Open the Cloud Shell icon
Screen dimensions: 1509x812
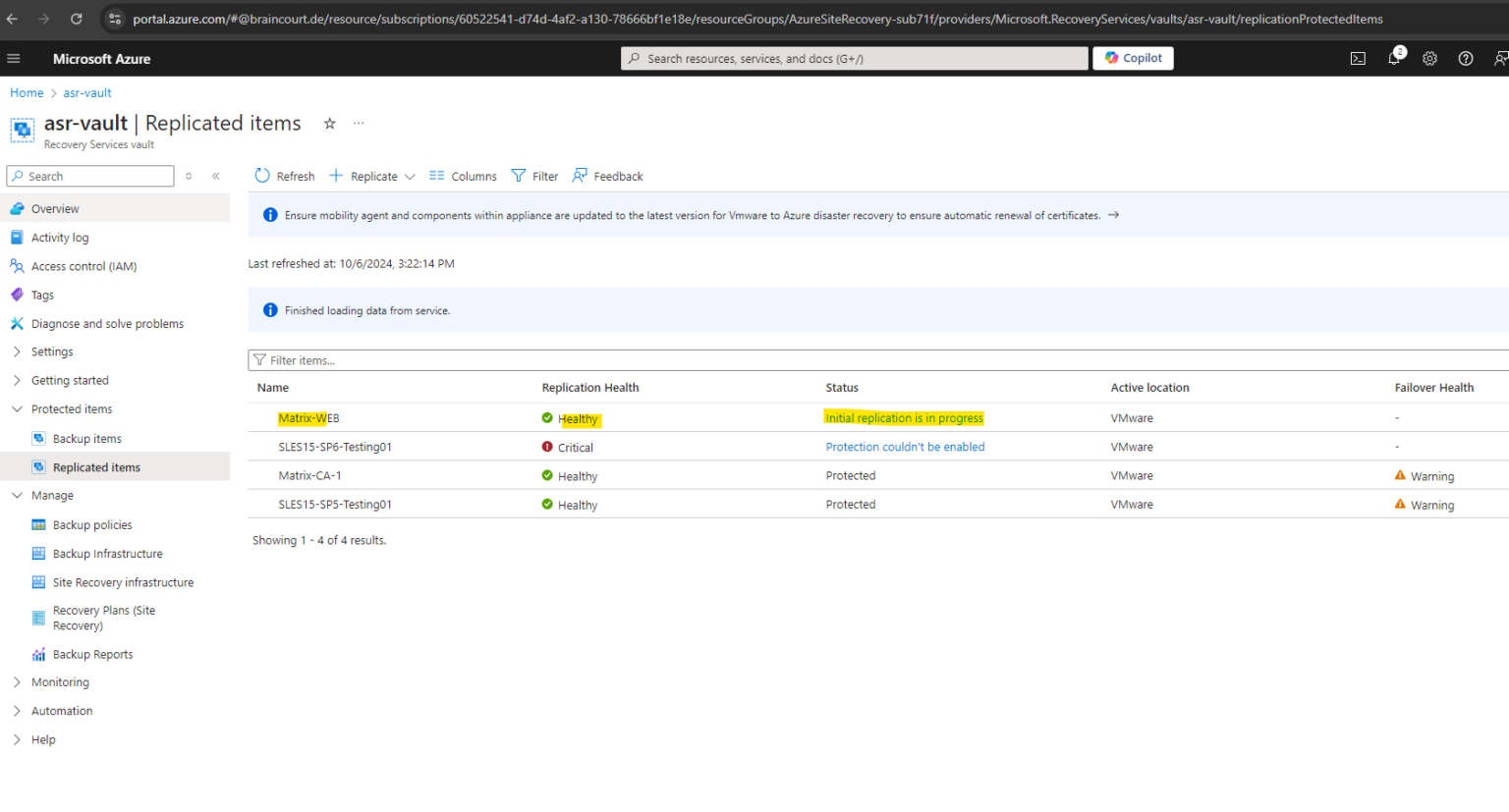coord(1358,59)
